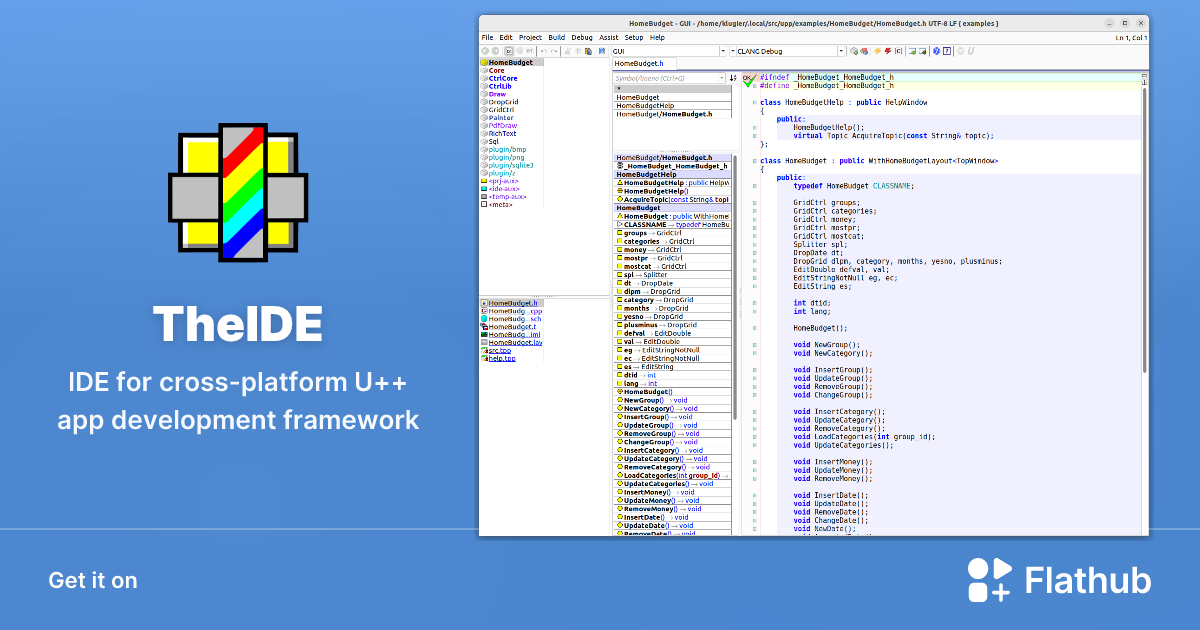Click the paste clipboard toolbar icon
Viewport: 1200px width, 630px height.
click(x=589, y=51)
